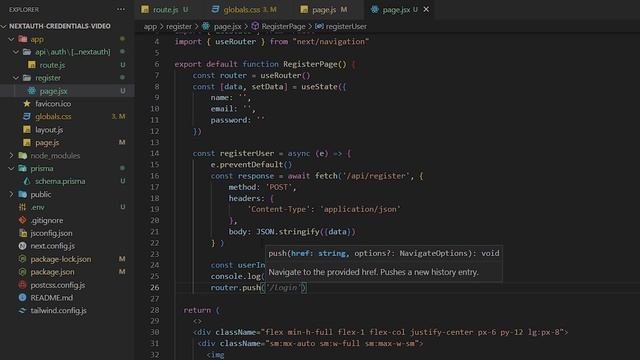Click the info icon beside README.md
Image resolution: width=640 pixels, height=360 pixels.
pyautogui.click(x=22, y=298)
